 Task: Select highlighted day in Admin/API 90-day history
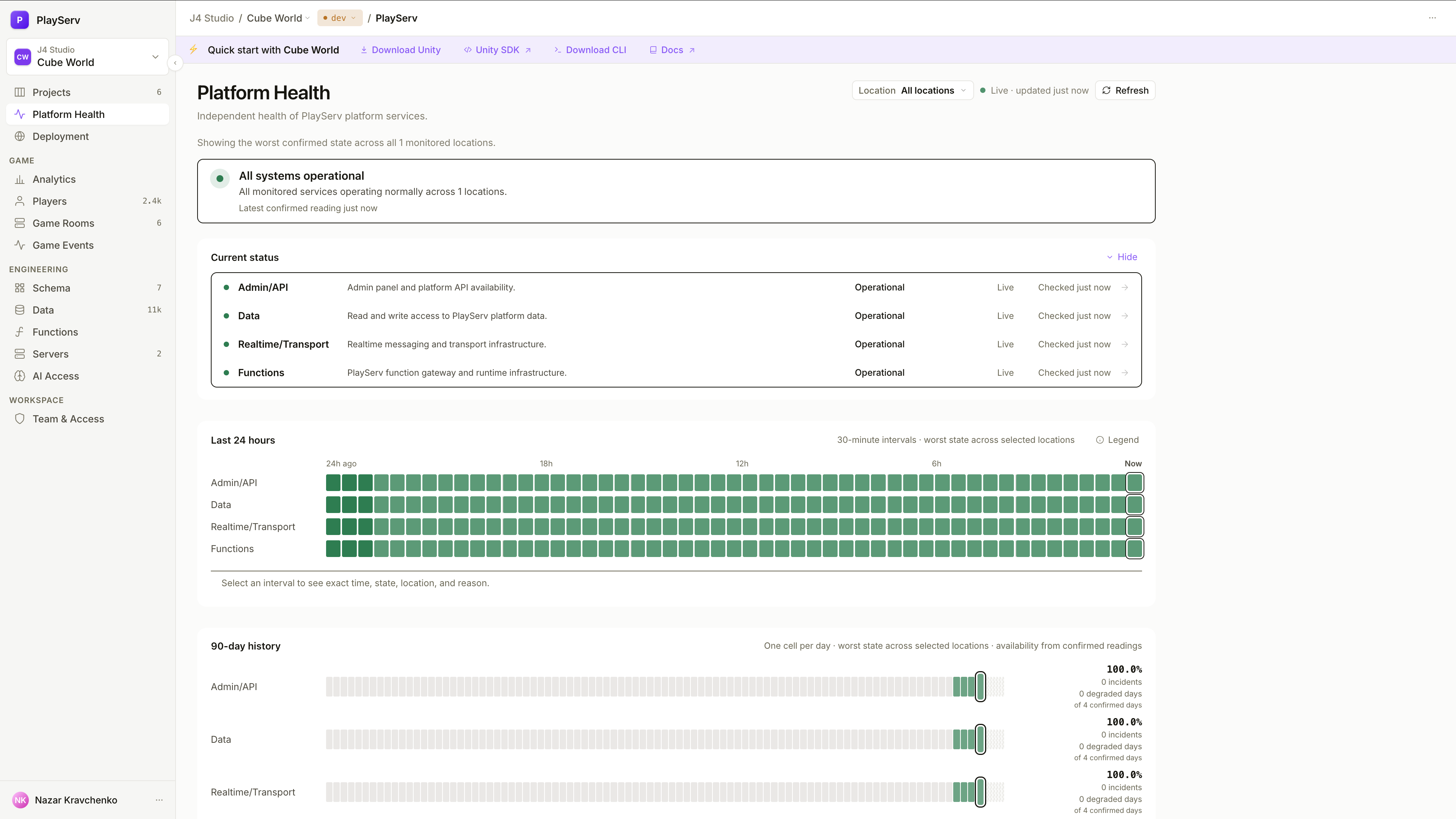click(981, 687)
